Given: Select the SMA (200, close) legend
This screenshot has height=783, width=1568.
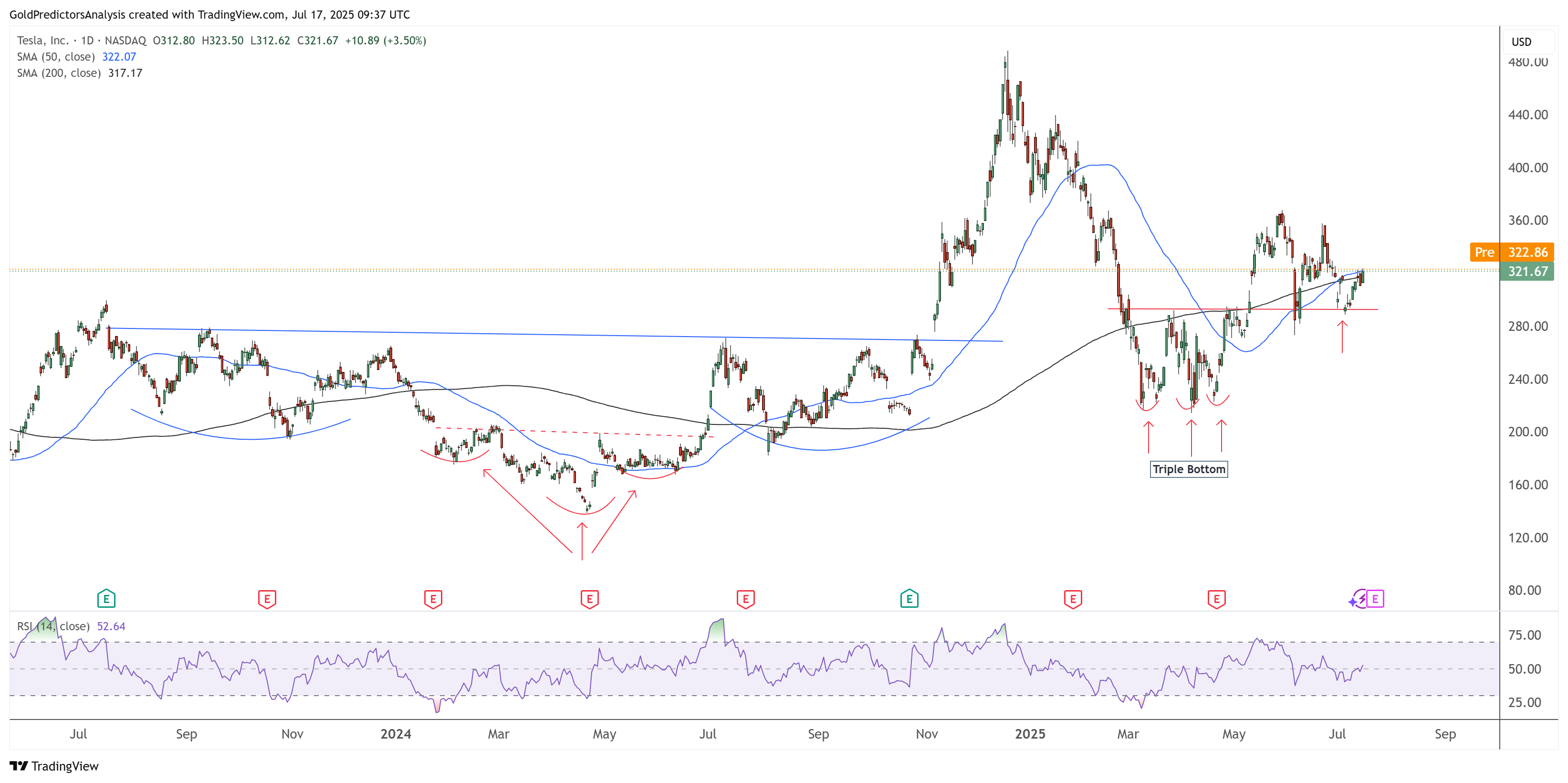Looking at the screenshot, I should pos(59,73).
